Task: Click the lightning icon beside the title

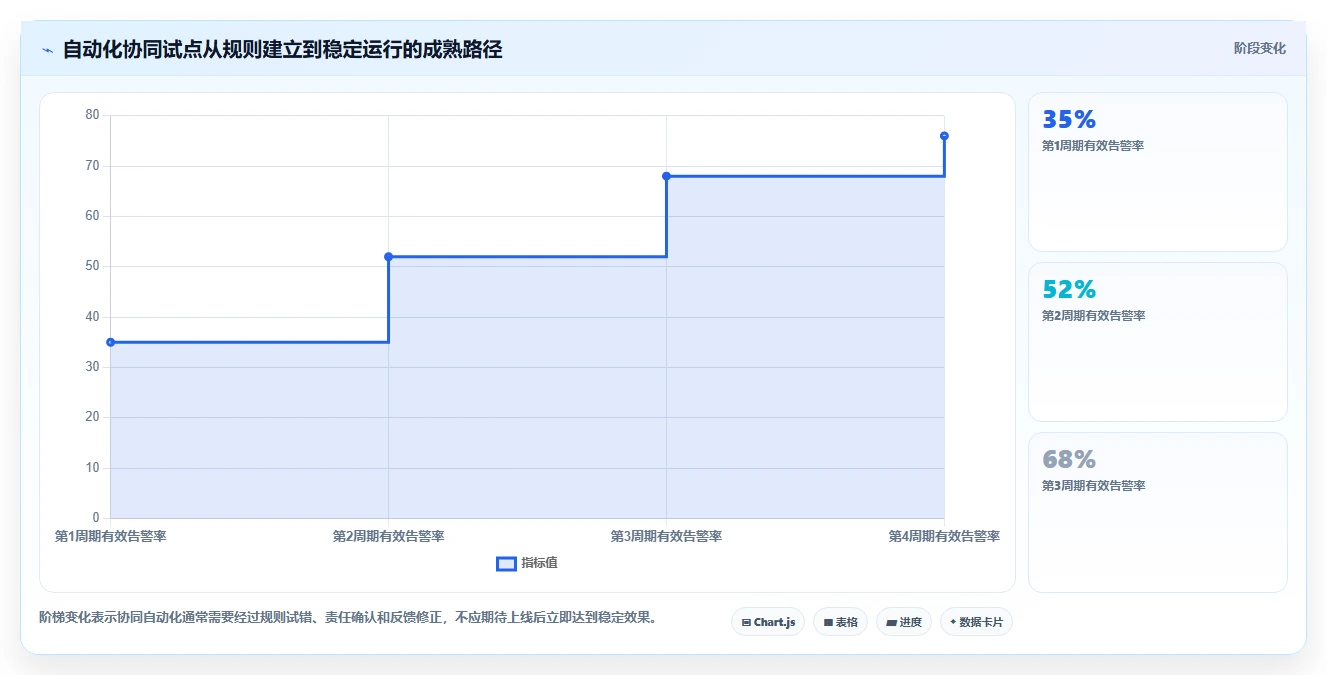Action: tap(47, 50)
